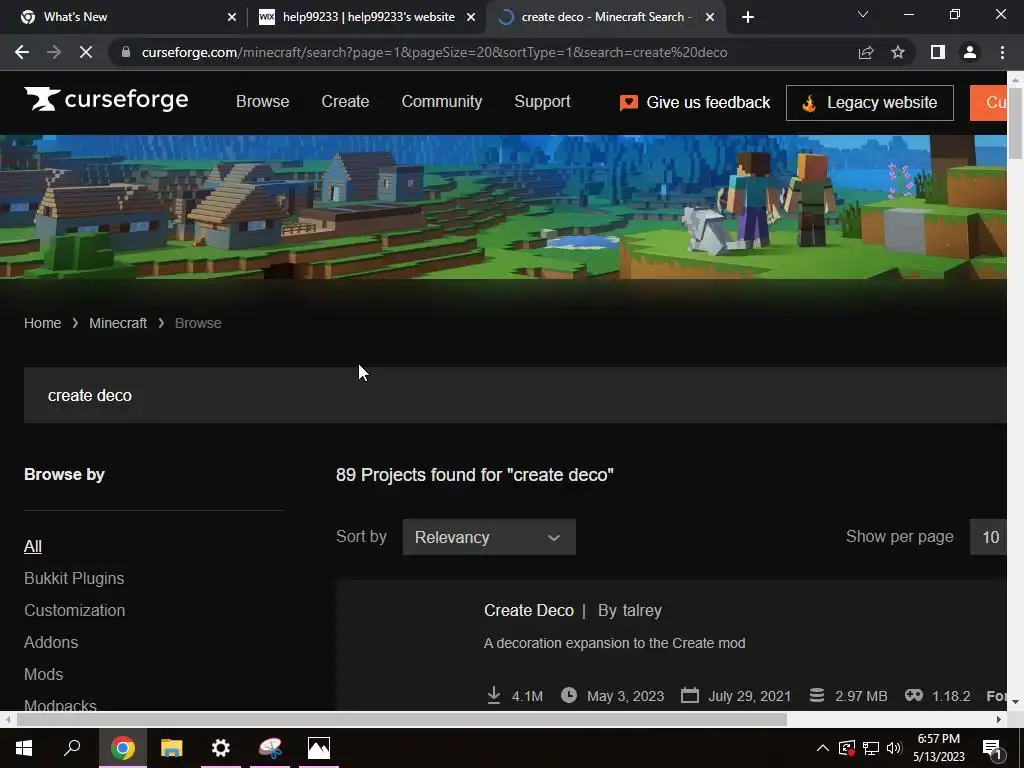Click the Minecraft breadcrumb link

point(118,323)
